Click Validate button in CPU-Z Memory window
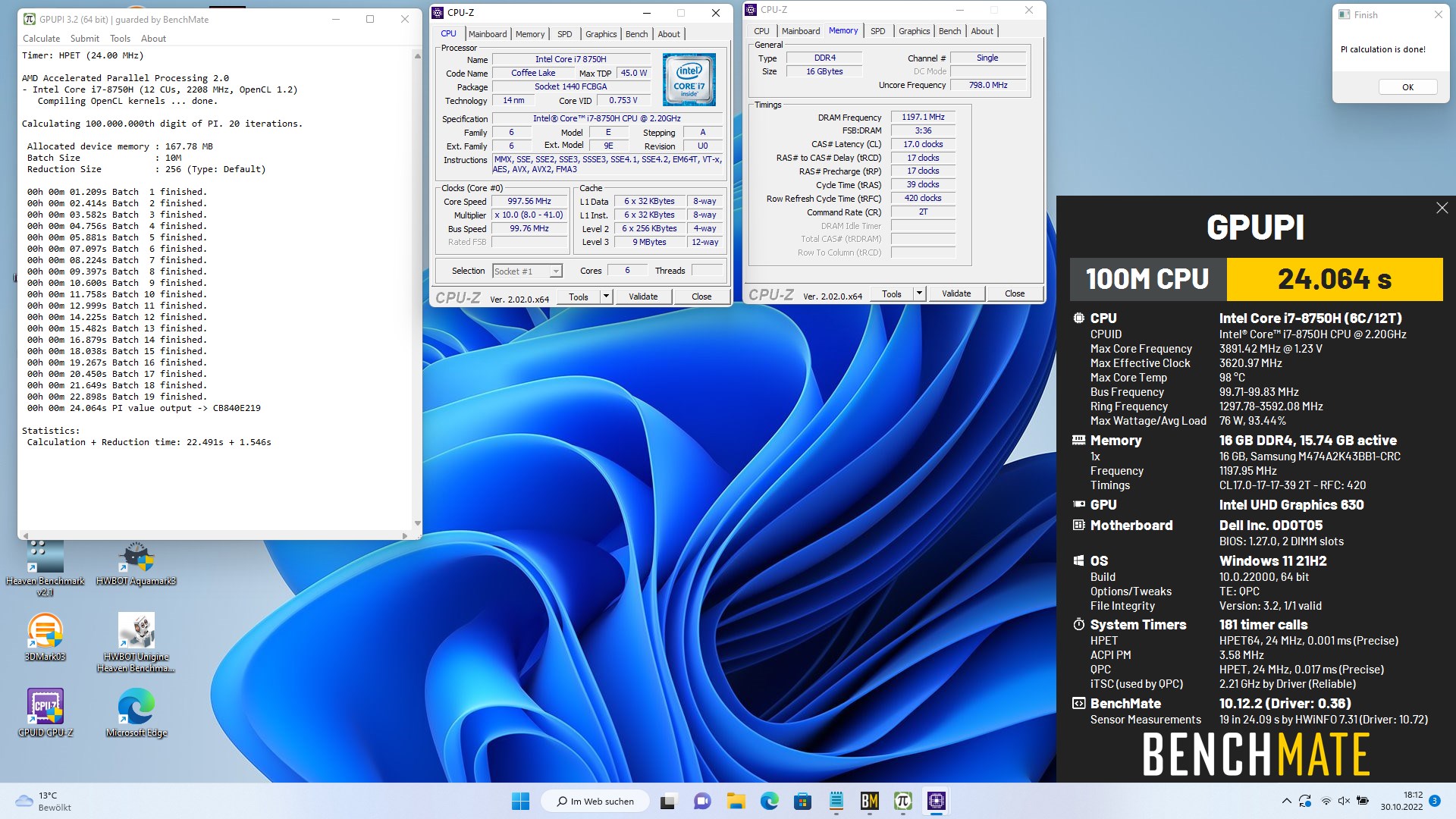Screen dimensions: 1456x819 pyautogui.click(x=956, y=293)
